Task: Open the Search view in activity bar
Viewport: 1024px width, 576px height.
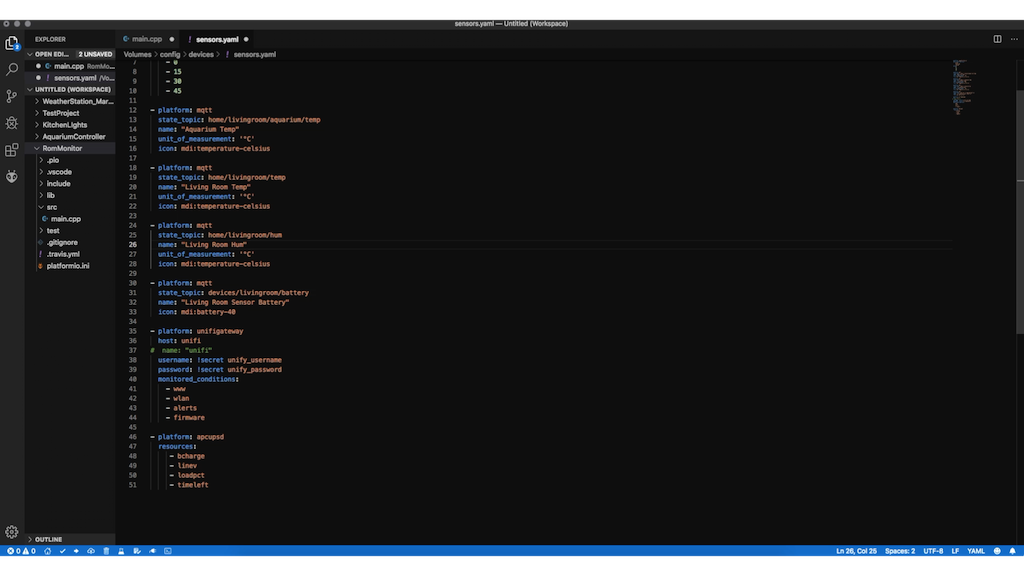Action: pos(12,69)
